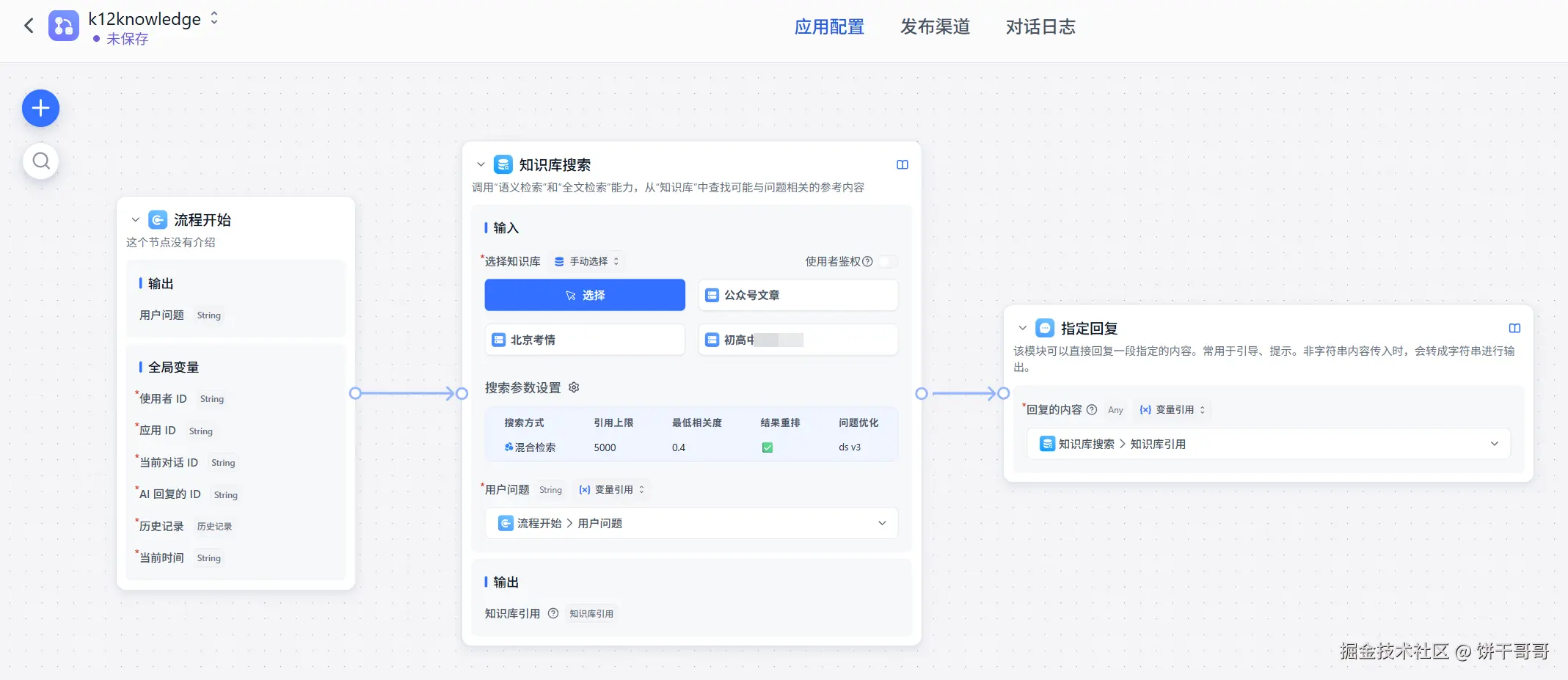Open 搜索参数设置 gear settings icon
This screenshot has height=680, width=1568.
(574, 387)
